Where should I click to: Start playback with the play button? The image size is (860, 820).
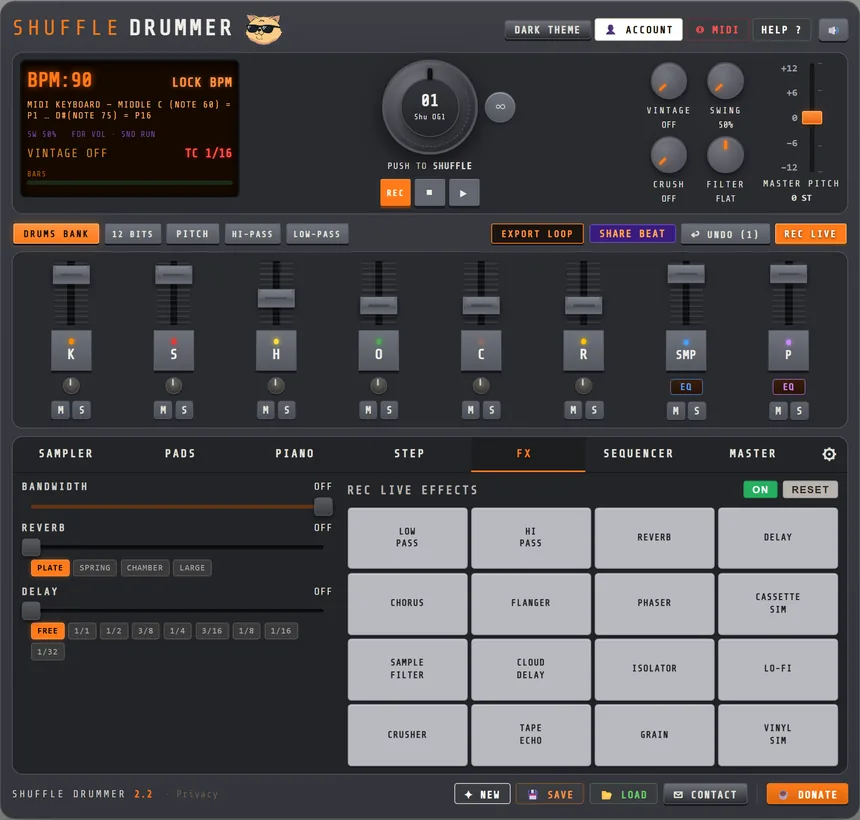[463, 193]
